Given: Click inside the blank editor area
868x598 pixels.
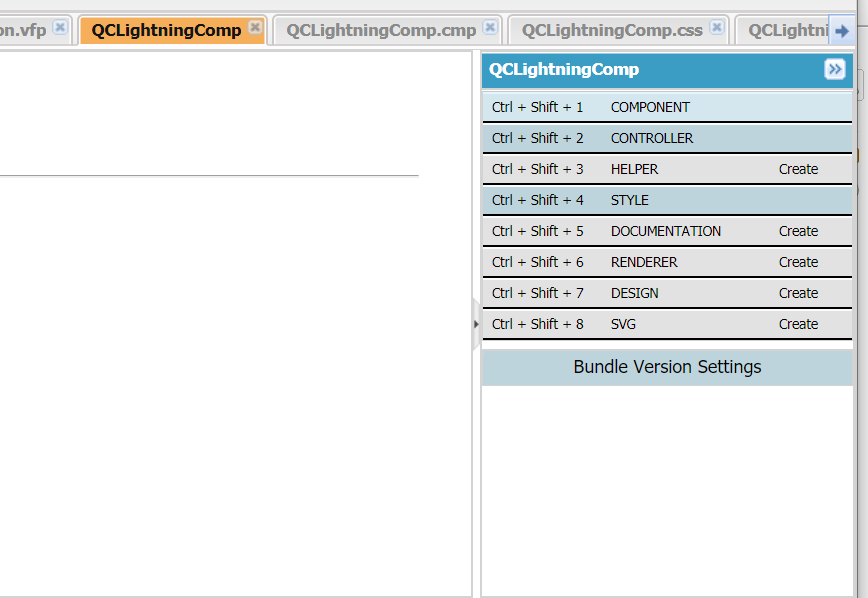Looking at the screenshot, I should point(235,380).
